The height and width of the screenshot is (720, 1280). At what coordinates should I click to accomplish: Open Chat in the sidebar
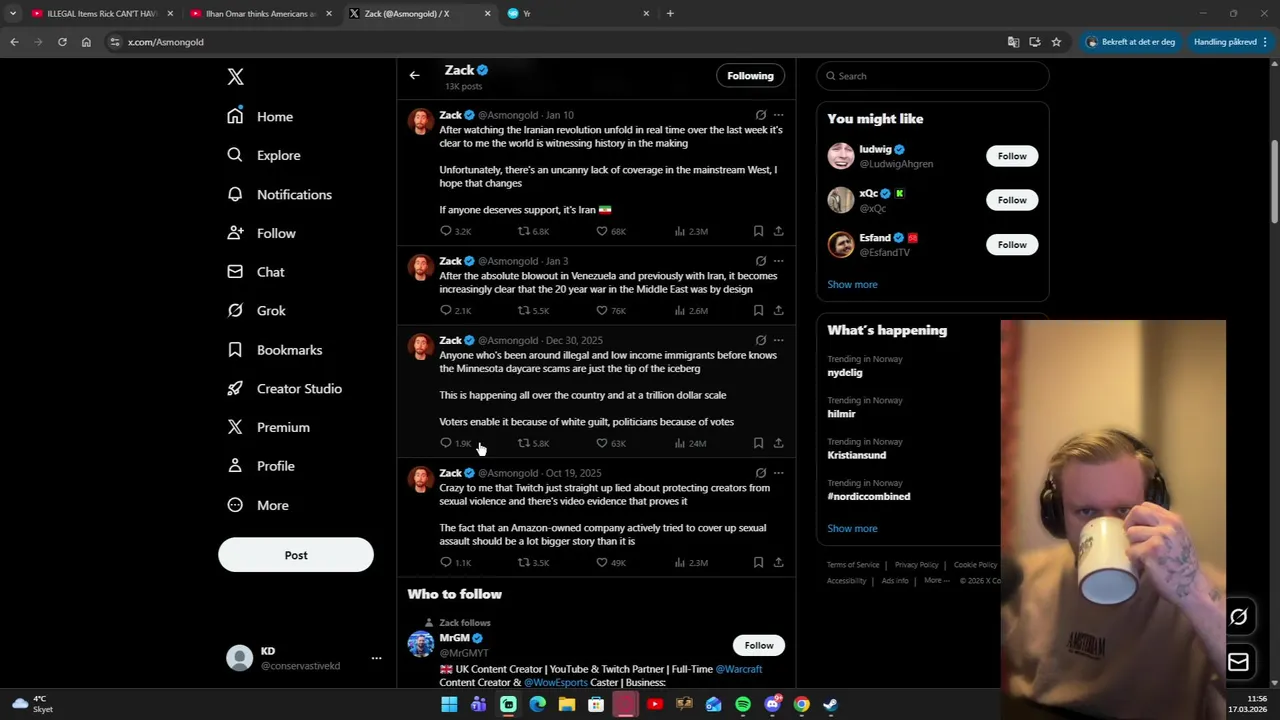pyautogui.click(x=256, y=271)
